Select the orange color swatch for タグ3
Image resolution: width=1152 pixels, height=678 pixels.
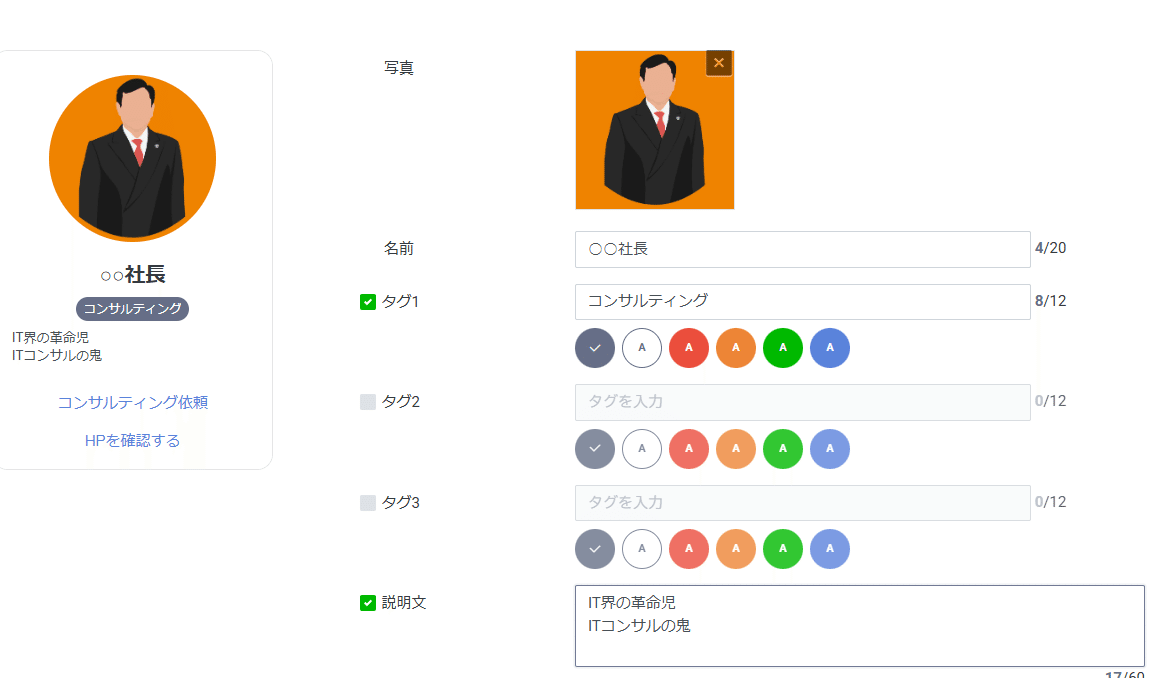[736, 549]
